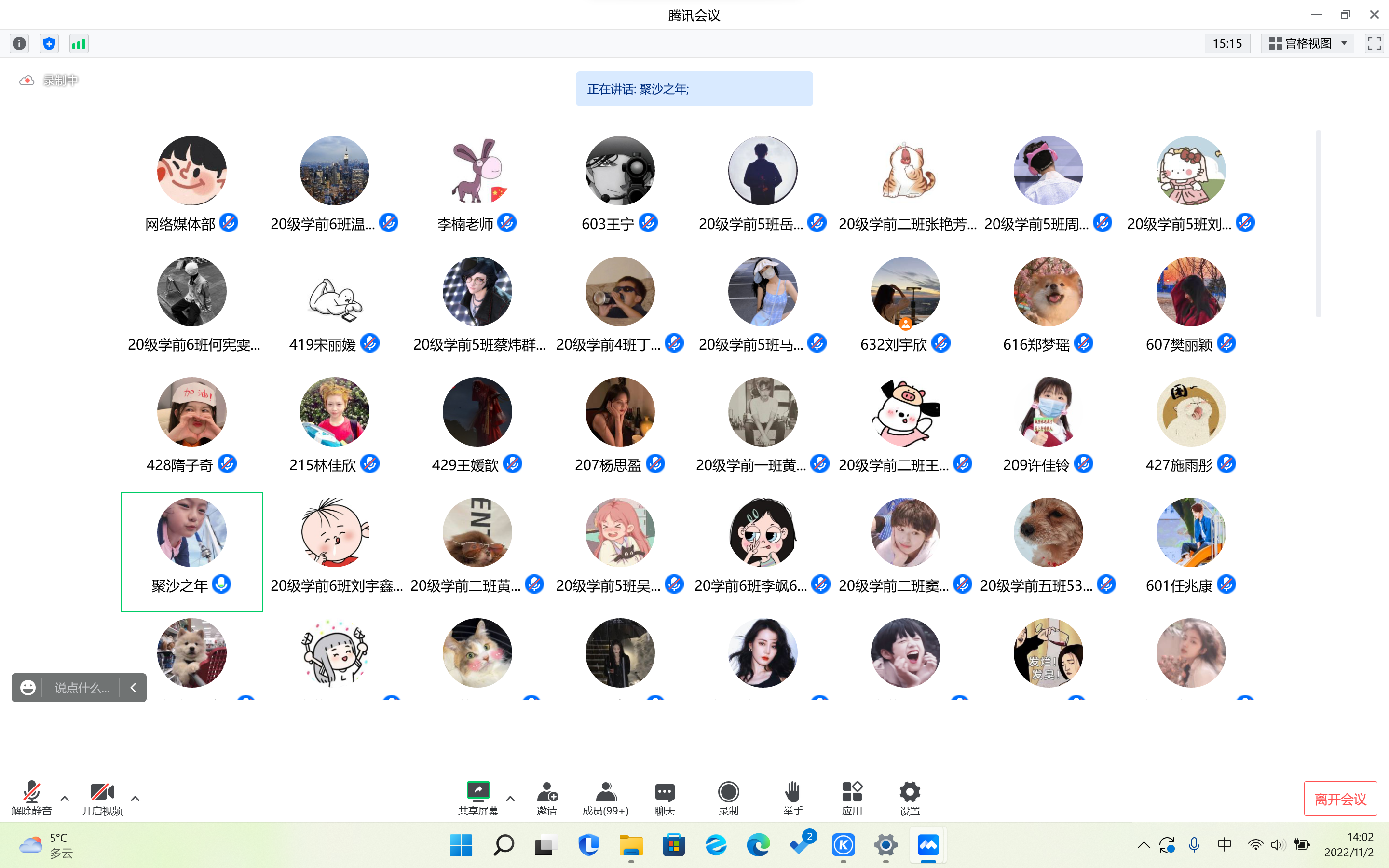Open the 宫格视图 layout dropdown

pos(1308,43)
